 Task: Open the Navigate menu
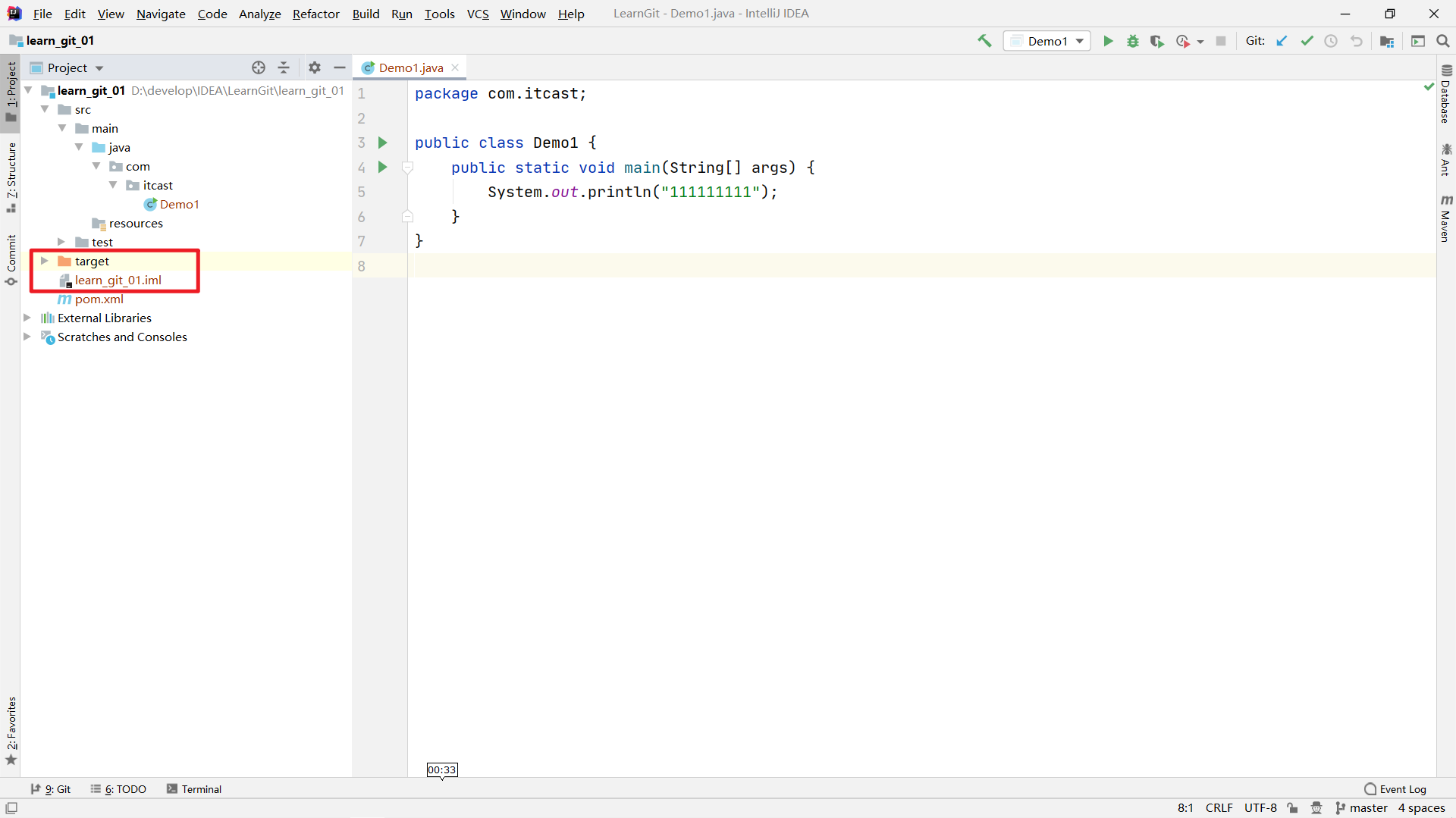tap(161, 14)
